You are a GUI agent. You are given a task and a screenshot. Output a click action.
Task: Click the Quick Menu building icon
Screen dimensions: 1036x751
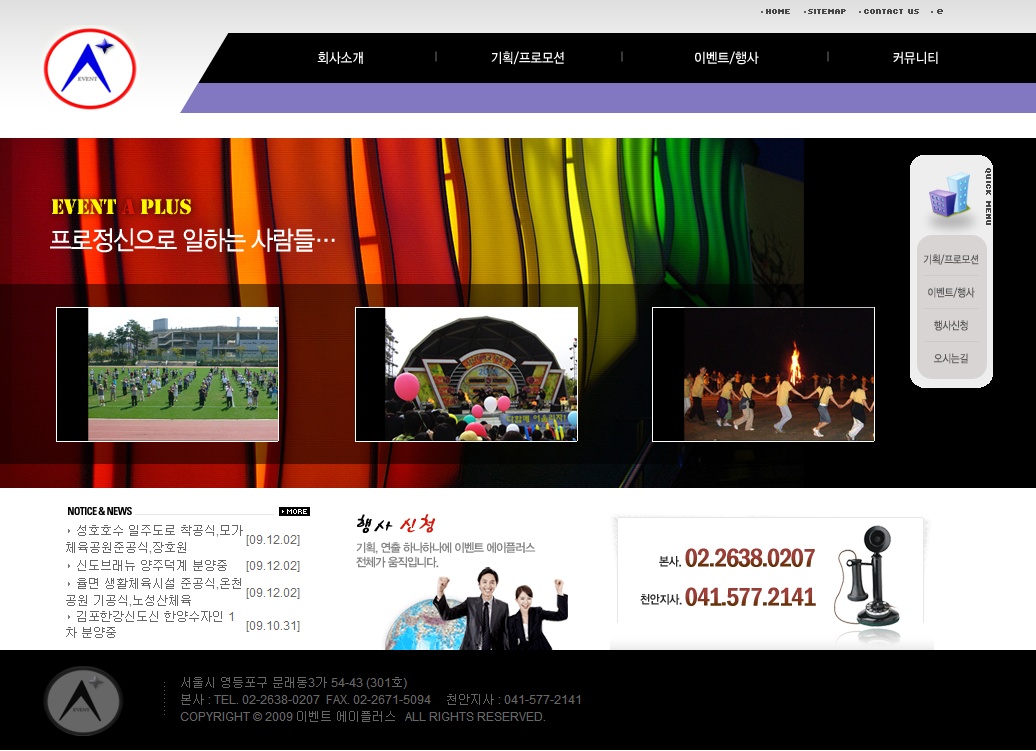pyautogui.click(x=948, y=196)
